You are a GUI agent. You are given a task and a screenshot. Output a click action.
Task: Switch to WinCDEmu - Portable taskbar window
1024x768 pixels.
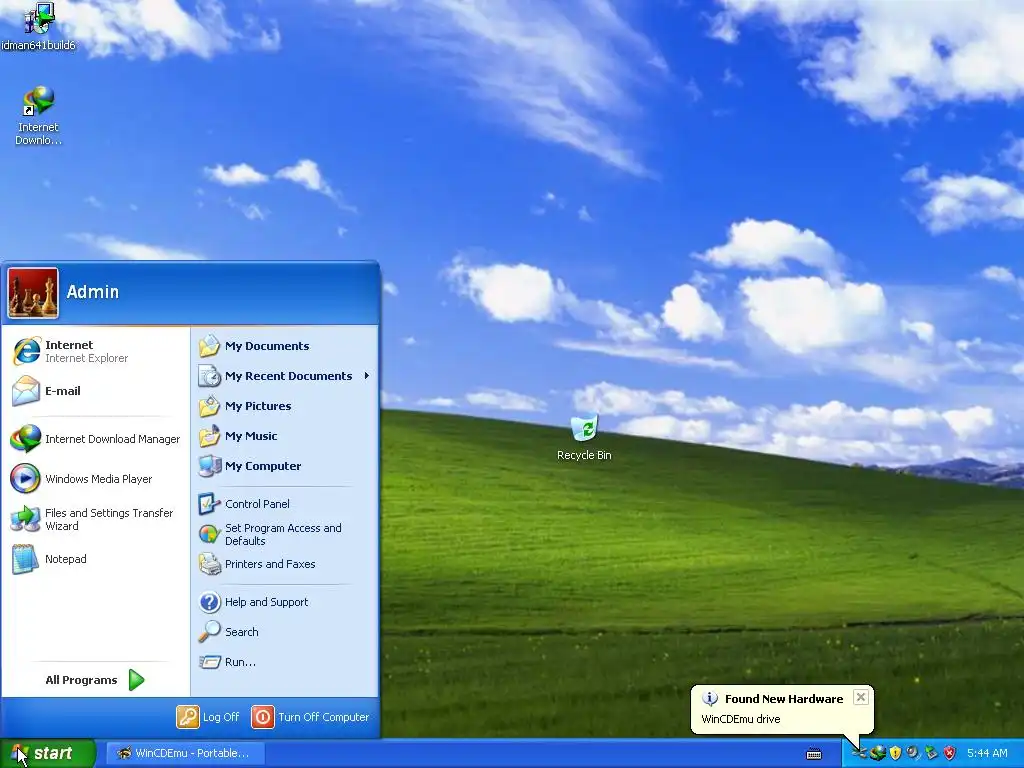185,754
